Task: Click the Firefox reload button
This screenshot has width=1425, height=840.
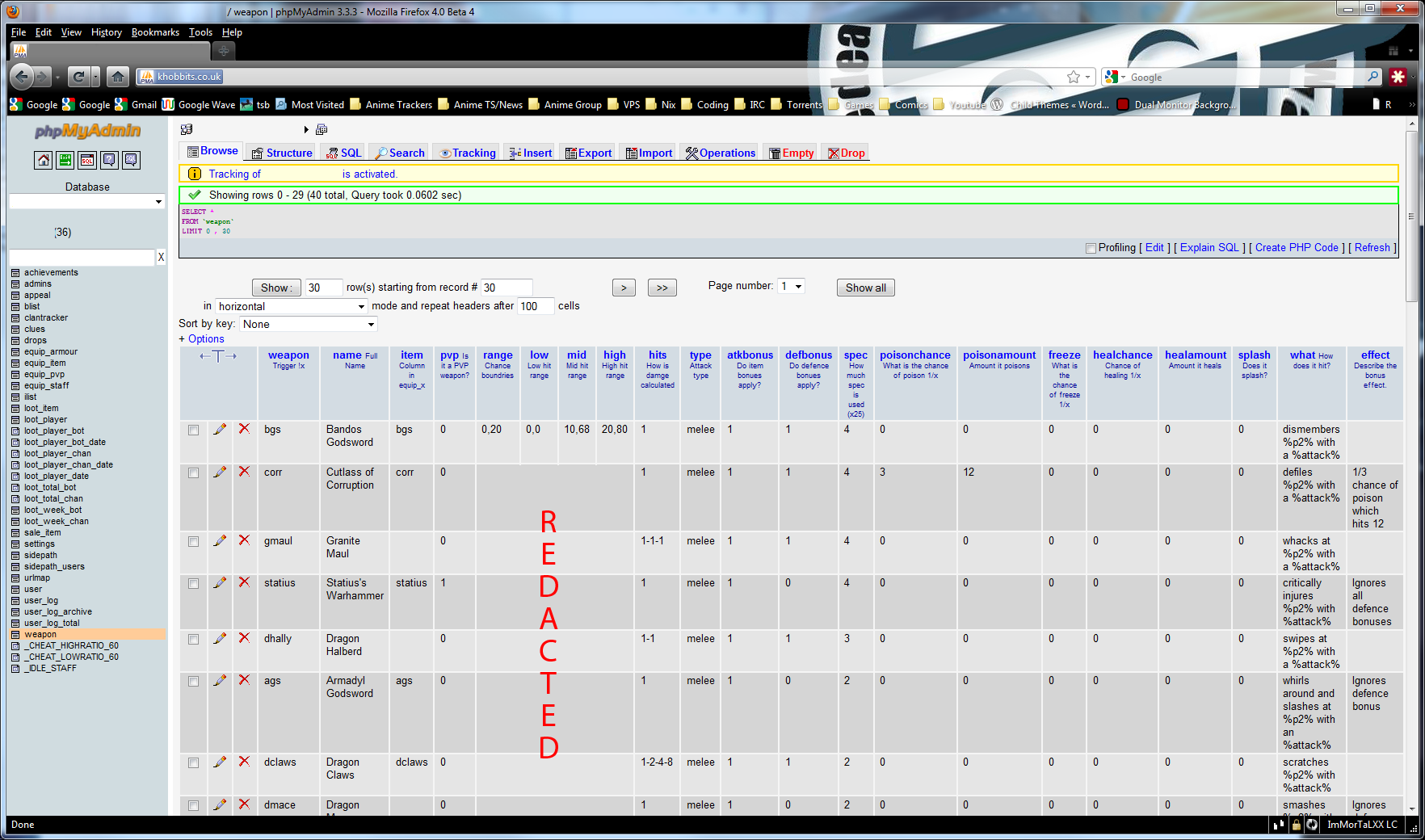Action: pyautogui.click(x=78, y=77)
